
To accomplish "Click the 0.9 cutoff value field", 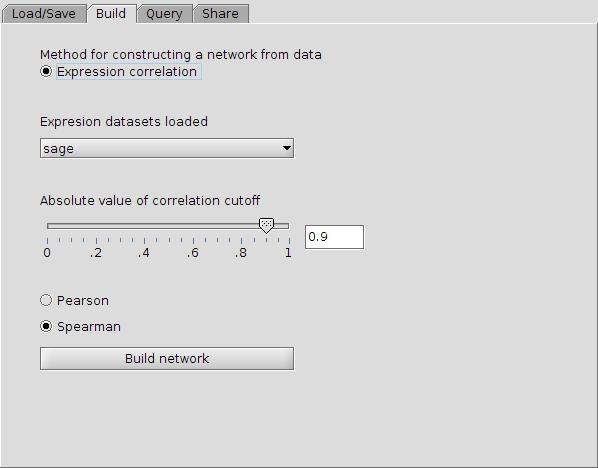I will (x=334, y=237).
